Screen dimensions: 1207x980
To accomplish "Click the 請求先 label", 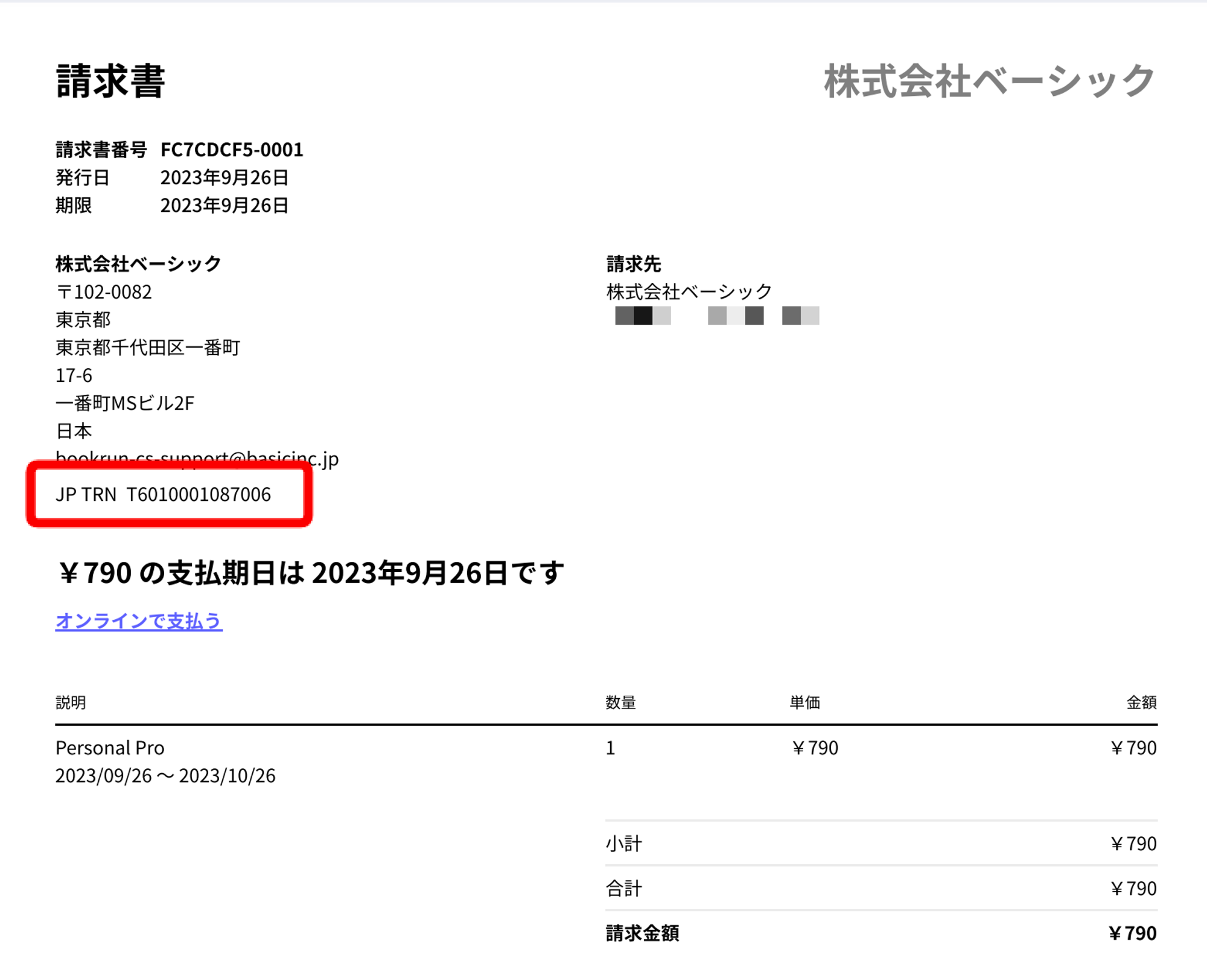I will pos(634,264).
